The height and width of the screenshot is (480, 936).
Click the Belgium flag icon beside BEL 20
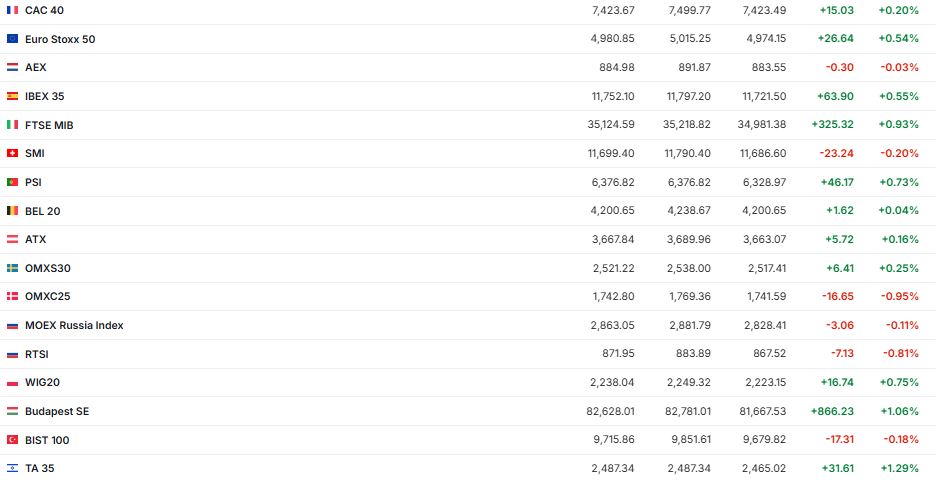(12, 211)
